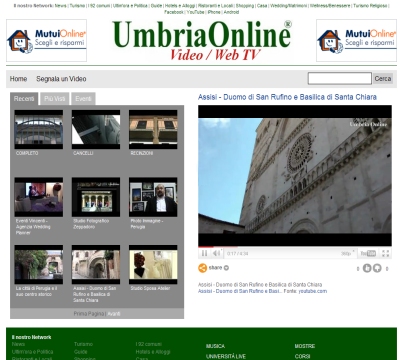Click iPhone link in top bar

point(214,12)
